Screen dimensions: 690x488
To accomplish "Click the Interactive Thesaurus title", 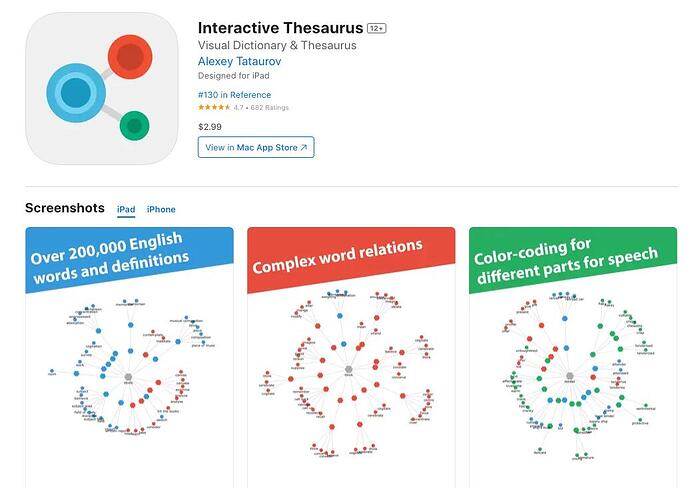I will pos(280,27).
